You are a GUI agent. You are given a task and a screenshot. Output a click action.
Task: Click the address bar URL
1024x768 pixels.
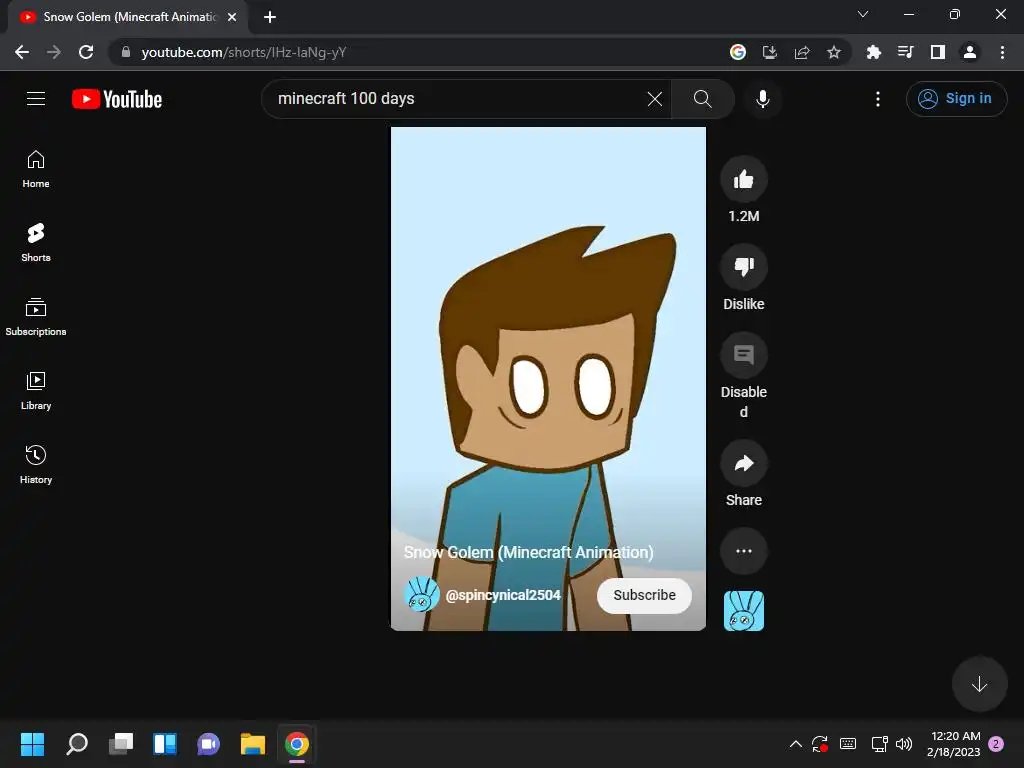[244, 52]
